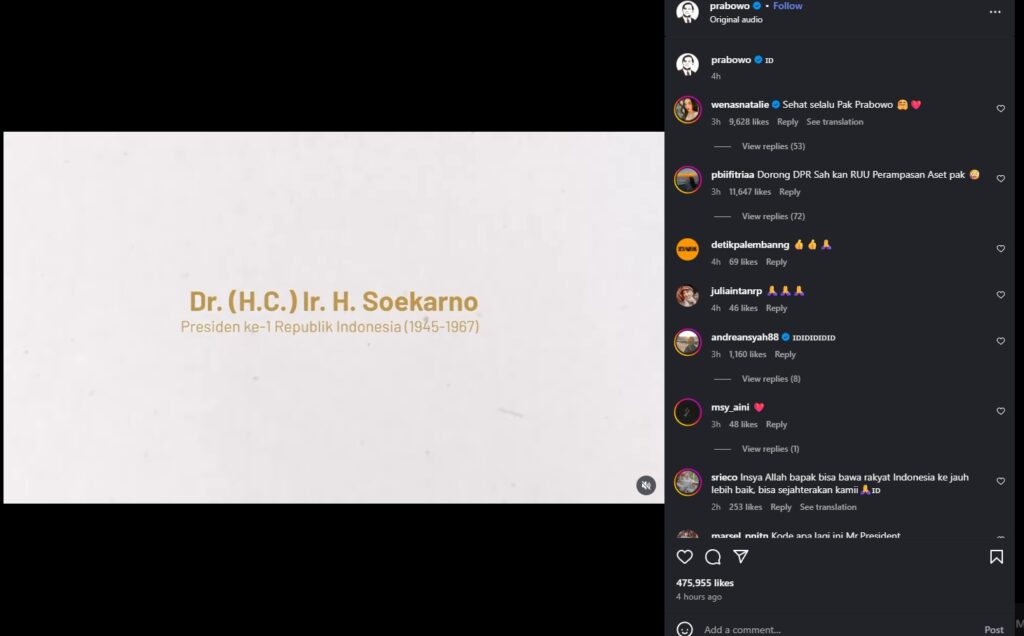Screen dimensions: 1024x636
Task: Reply to srieco's comment
Action: (780, 507)
